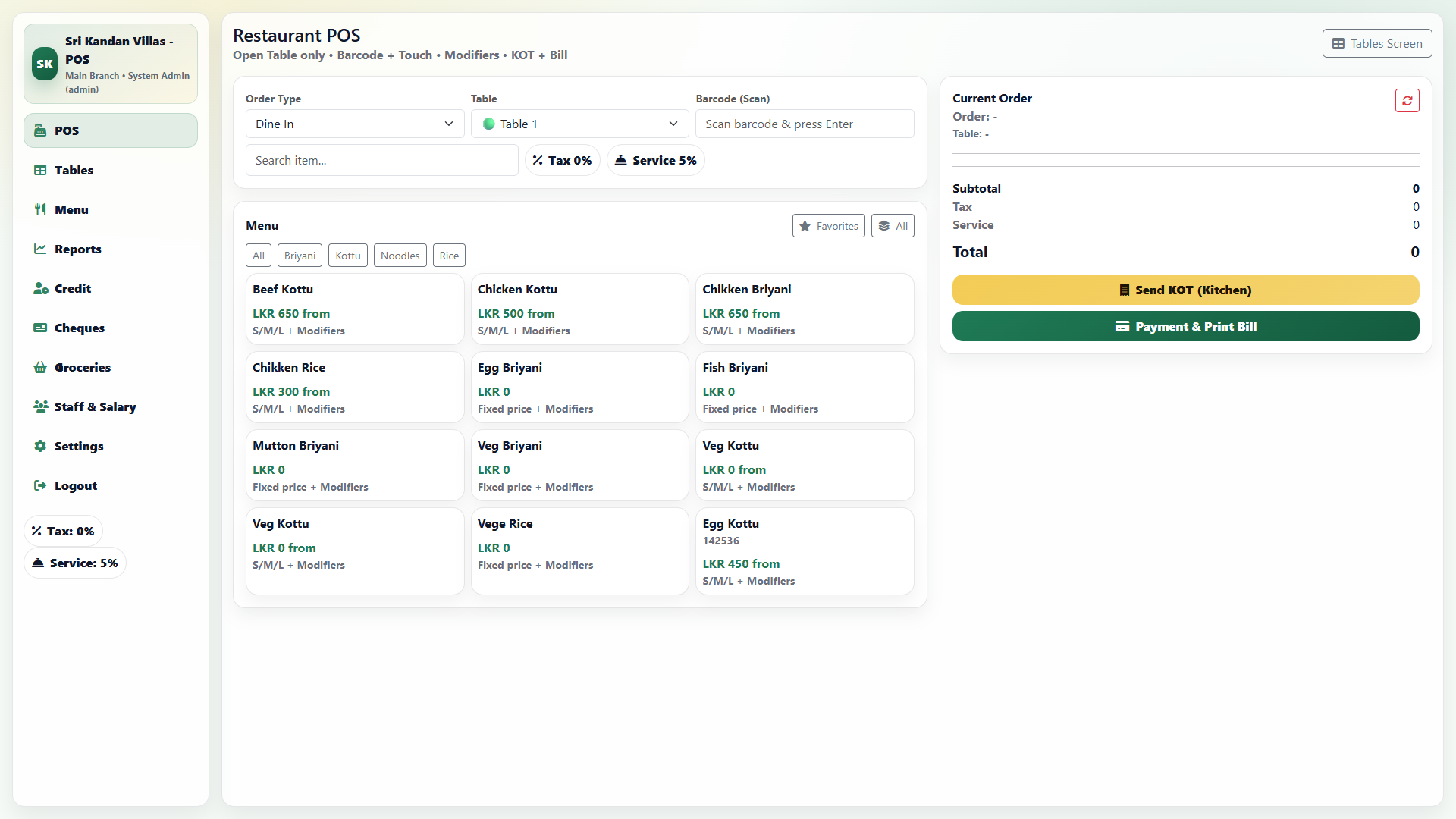This screenshot has width=1456, height=819.
Task: Open Tables from sidebar
Action: 74,170
